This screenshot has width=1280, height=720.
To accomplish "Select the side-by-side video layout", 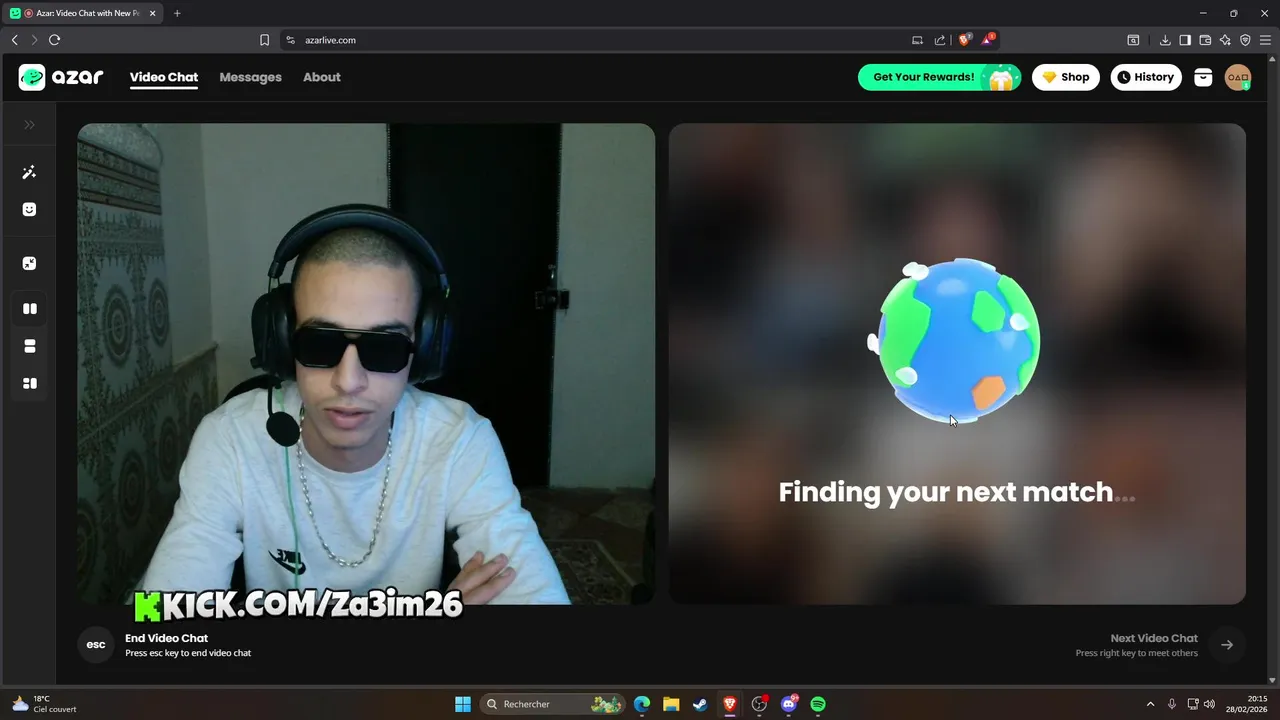I will pyautogui.click(x=29, y=309).
